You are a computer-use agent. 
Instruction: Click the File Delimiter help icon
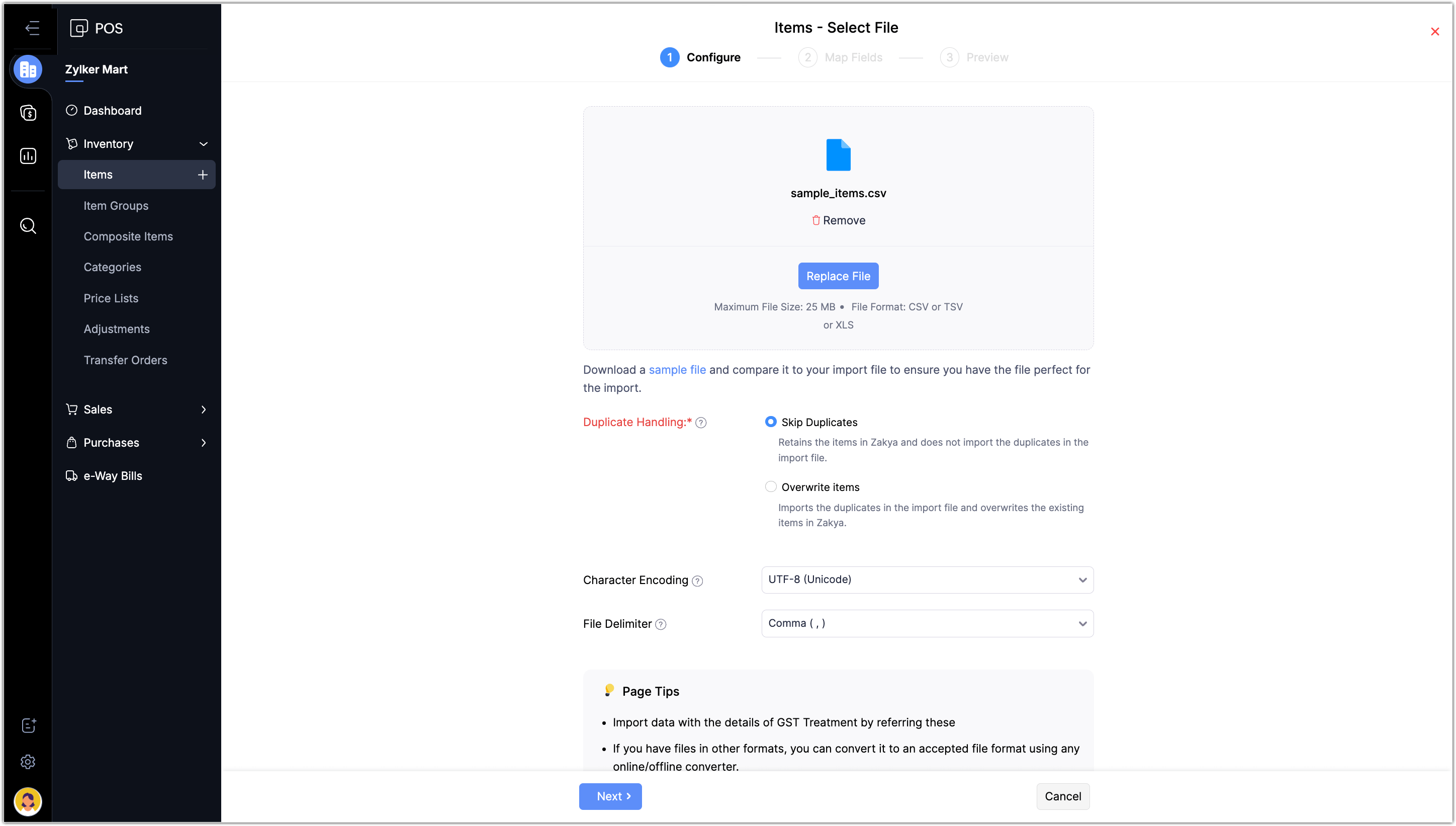(x=661, y=625)
